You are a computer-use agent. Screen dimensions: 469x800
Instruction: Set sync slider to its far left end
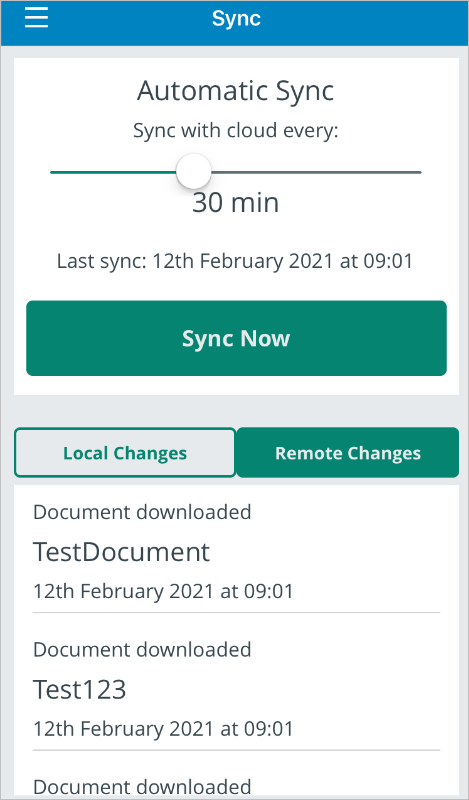point(52,172)
